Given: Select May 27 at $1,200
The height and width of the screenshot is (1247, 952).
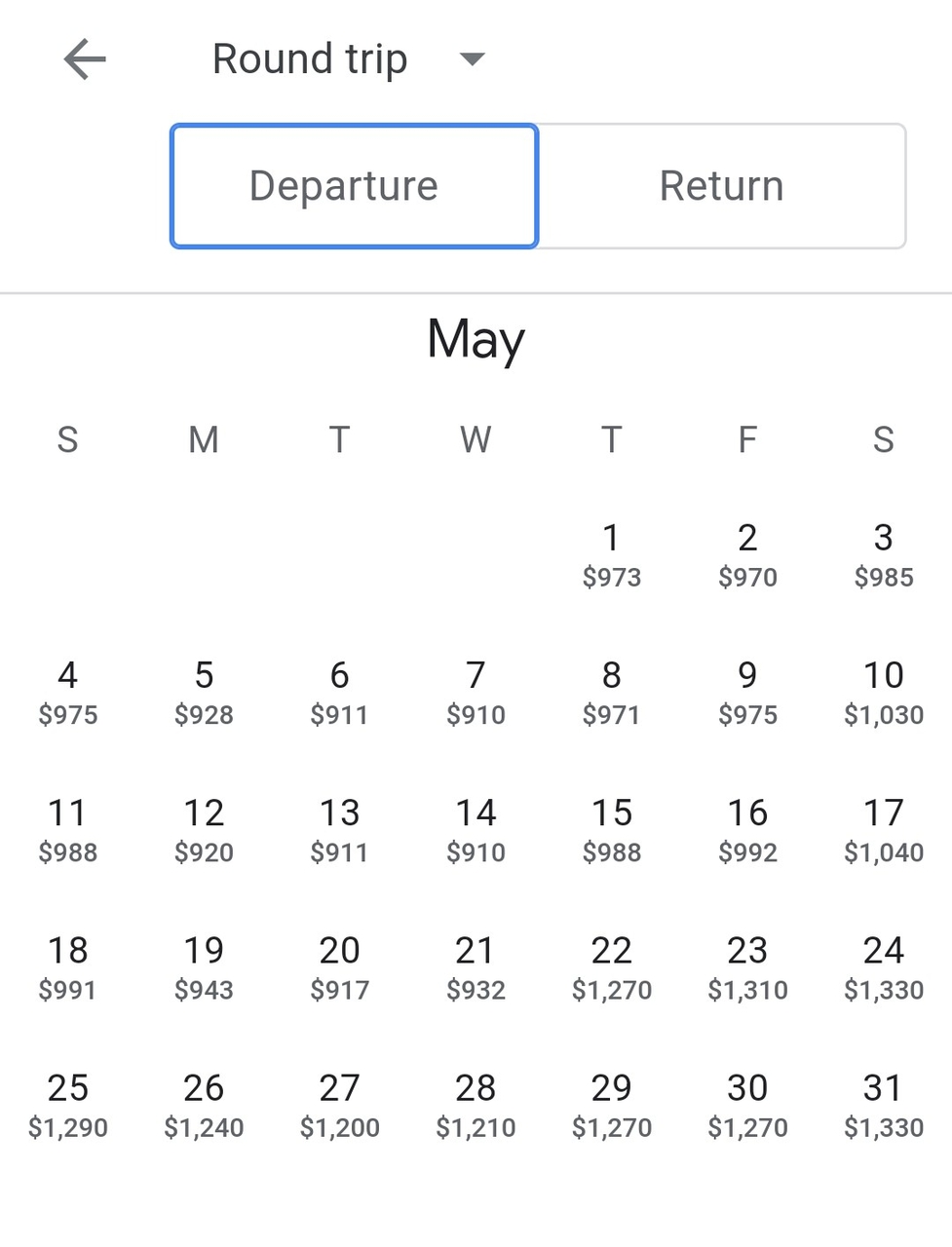Looking at the screenshot, I should 339,1105.
